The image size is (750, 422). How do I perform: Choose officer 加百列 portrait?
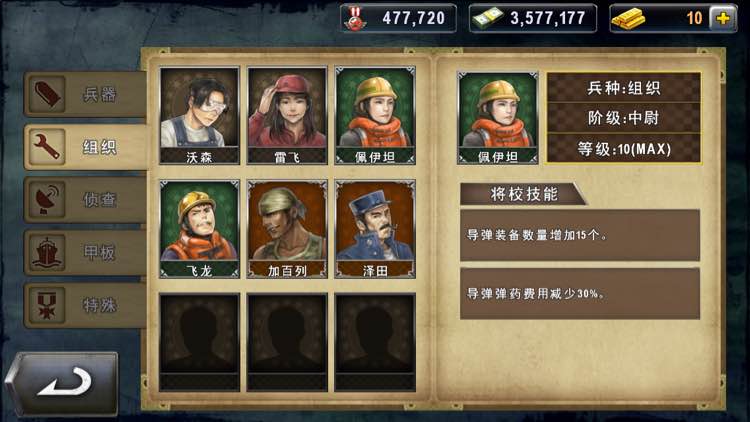287,229
